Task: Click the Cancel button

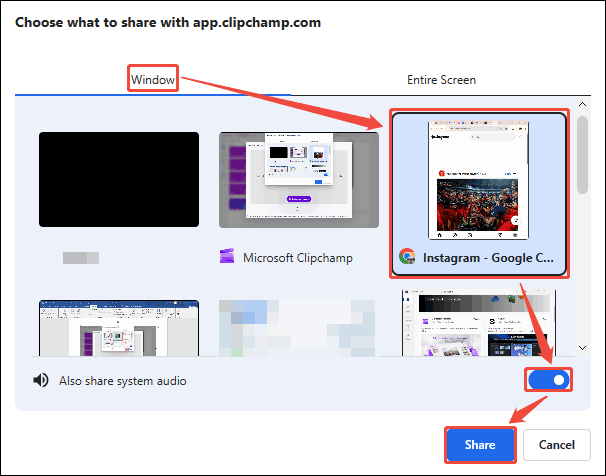Action: tap(557, 445)
